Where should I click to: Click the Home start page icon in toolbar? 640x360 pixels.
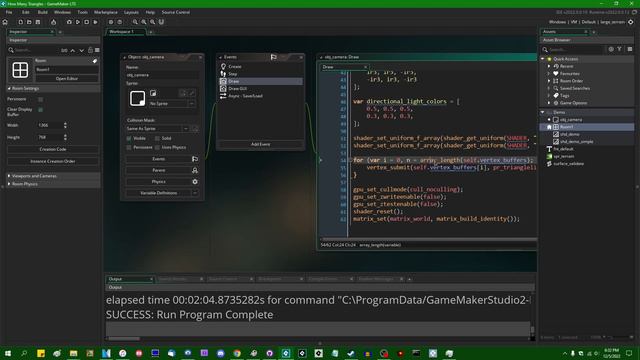pos(5,22)
